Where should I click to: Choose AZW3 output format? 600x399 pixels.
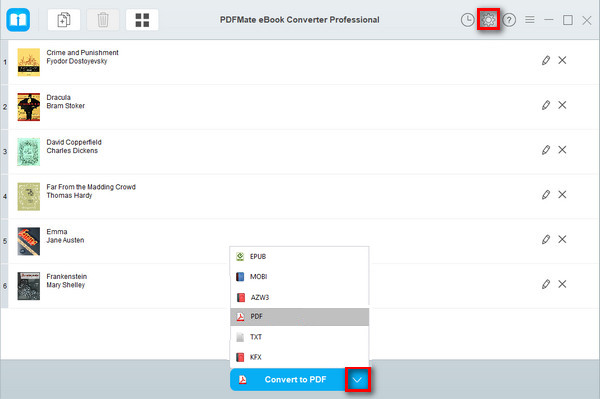pyautogui.click(x=299, y=297)
